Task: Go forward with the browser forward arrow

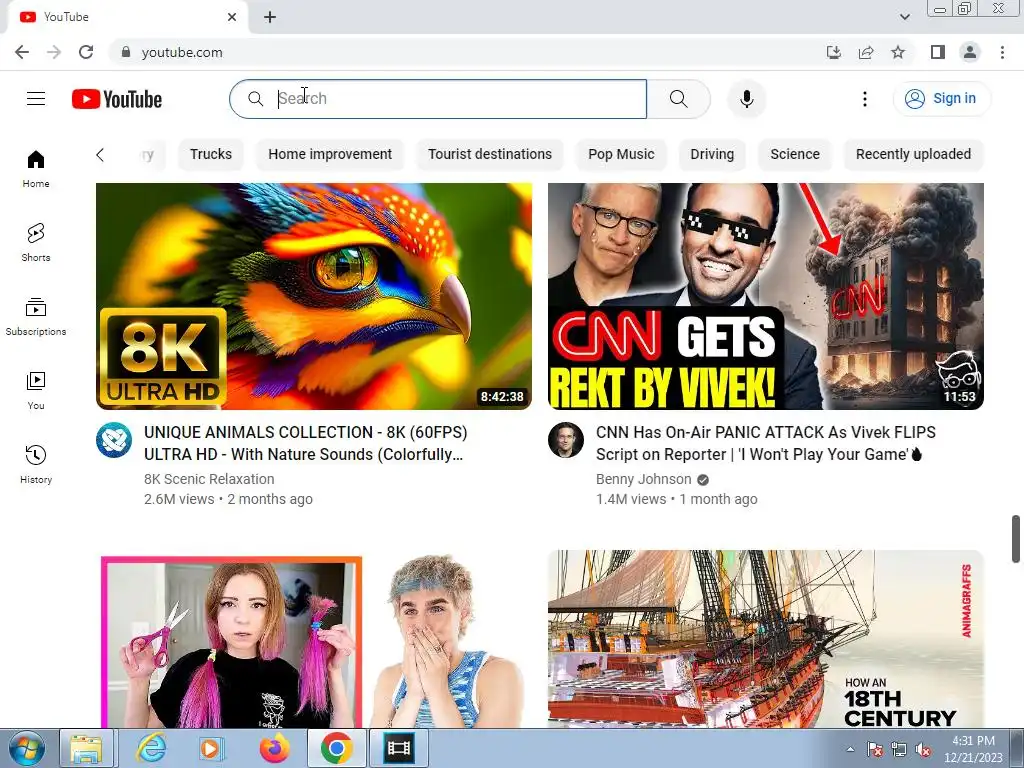Action: (x=54, y=52)
